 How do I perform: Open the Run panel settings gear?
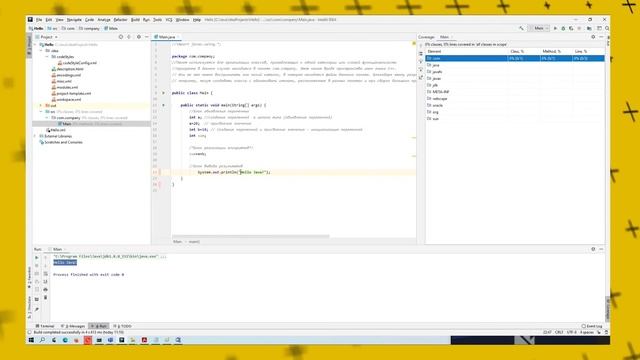pyautogui.click(x=593, y=249)
